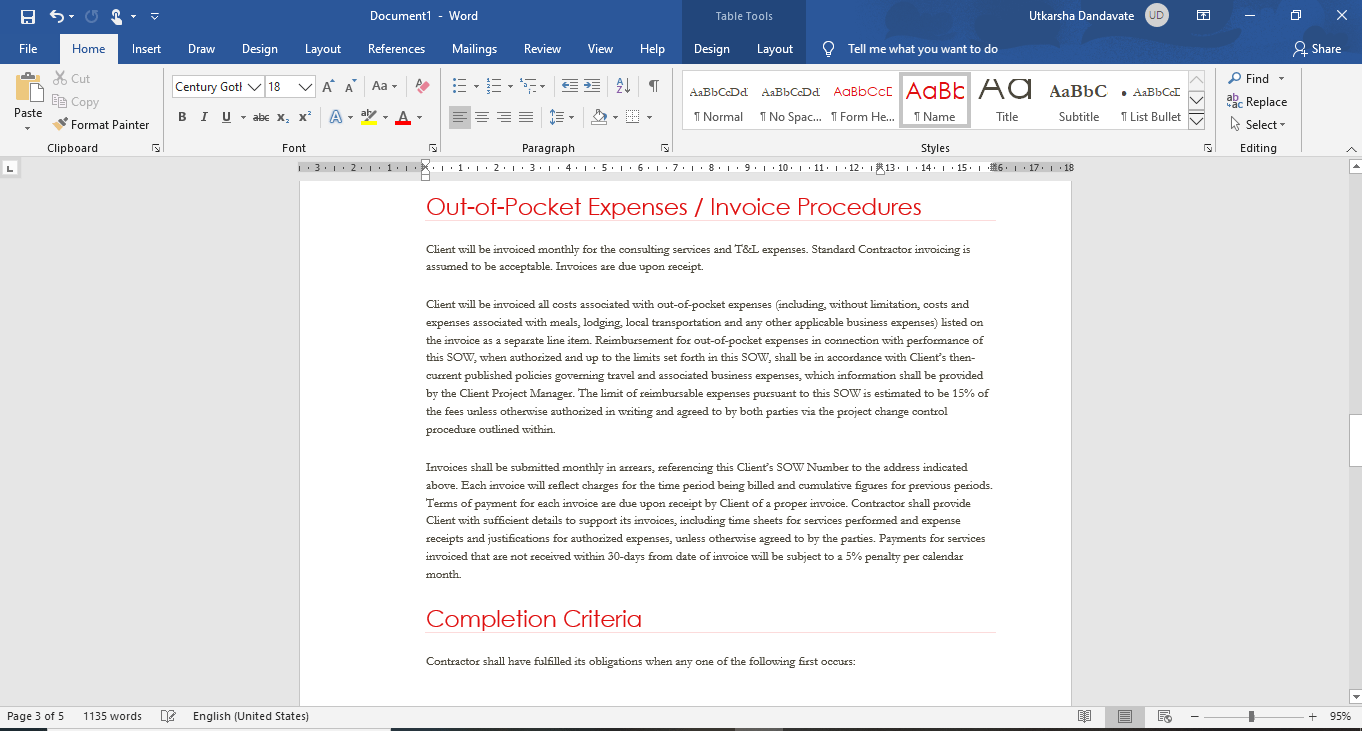
Task: Clear all formatting eraser icon
Action: (x=422, y=87)
